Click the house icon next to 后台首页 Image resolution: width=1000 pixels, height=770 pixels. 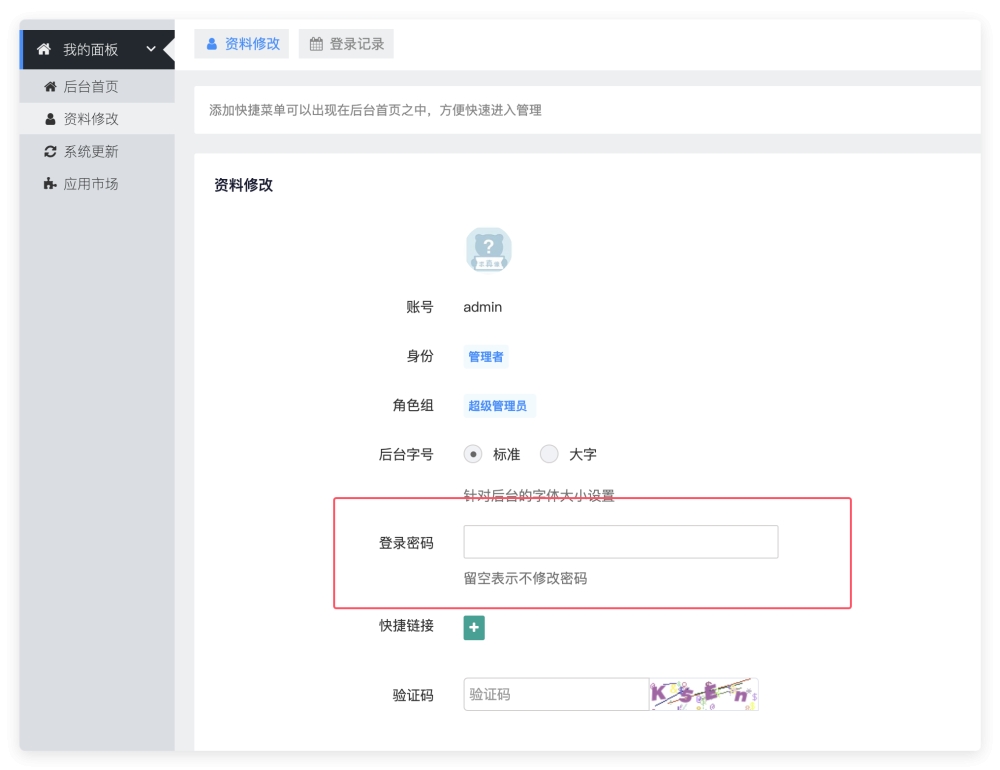[50, 86]
